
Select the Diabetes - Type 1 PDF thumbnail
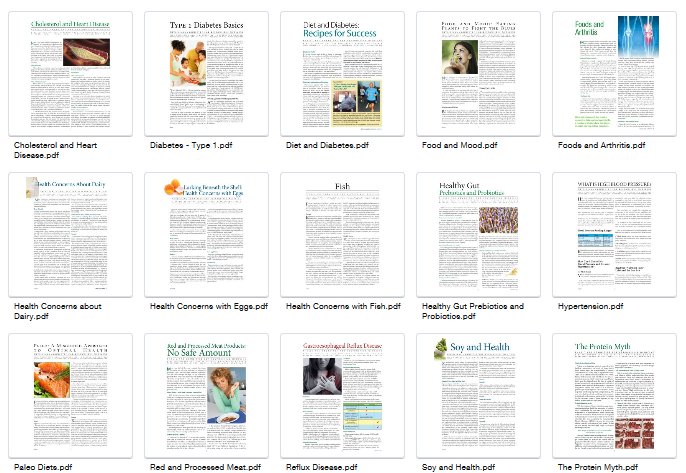(206, 74)
